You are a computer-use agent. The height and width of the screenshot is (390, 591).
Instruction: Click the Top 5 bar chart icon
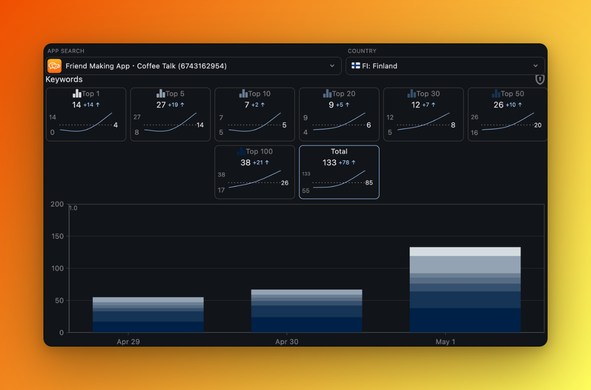161,93
